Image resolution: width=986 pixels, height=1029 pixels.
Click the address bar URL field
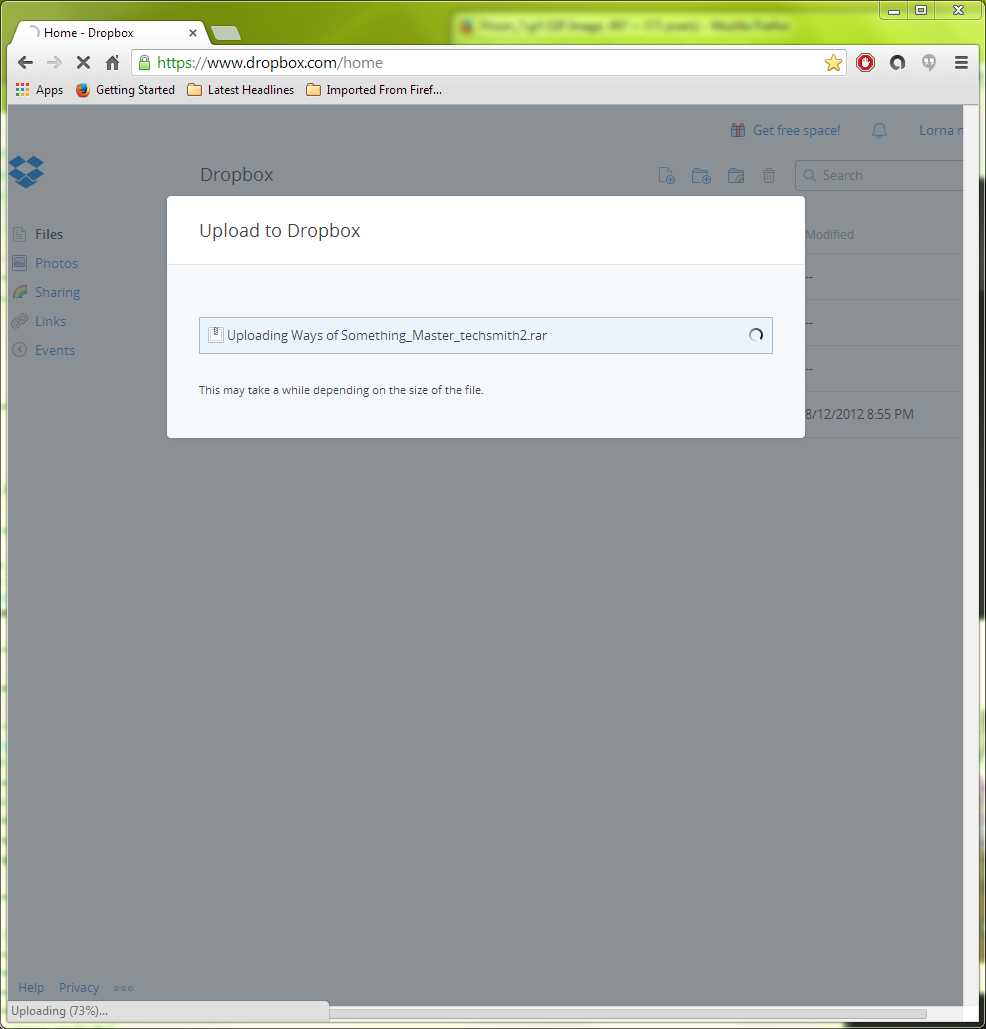[x=488, y=63]
